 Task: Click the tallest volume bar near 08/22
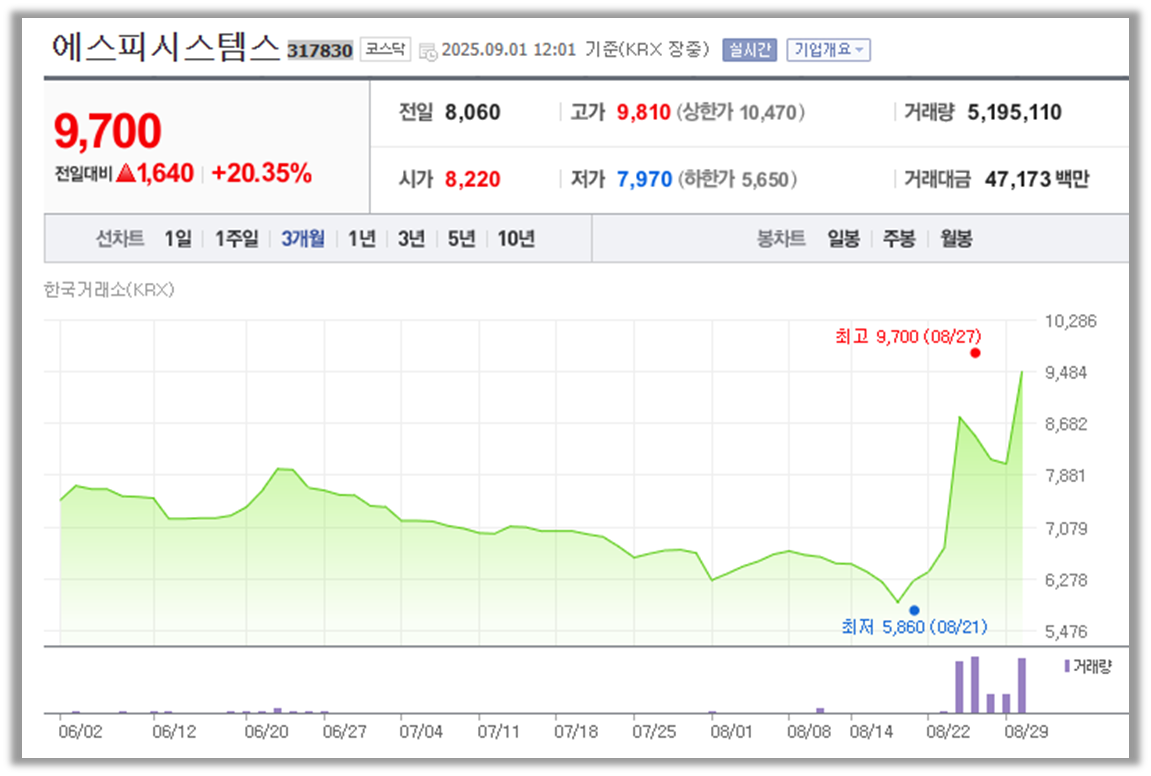pos(975,685)
